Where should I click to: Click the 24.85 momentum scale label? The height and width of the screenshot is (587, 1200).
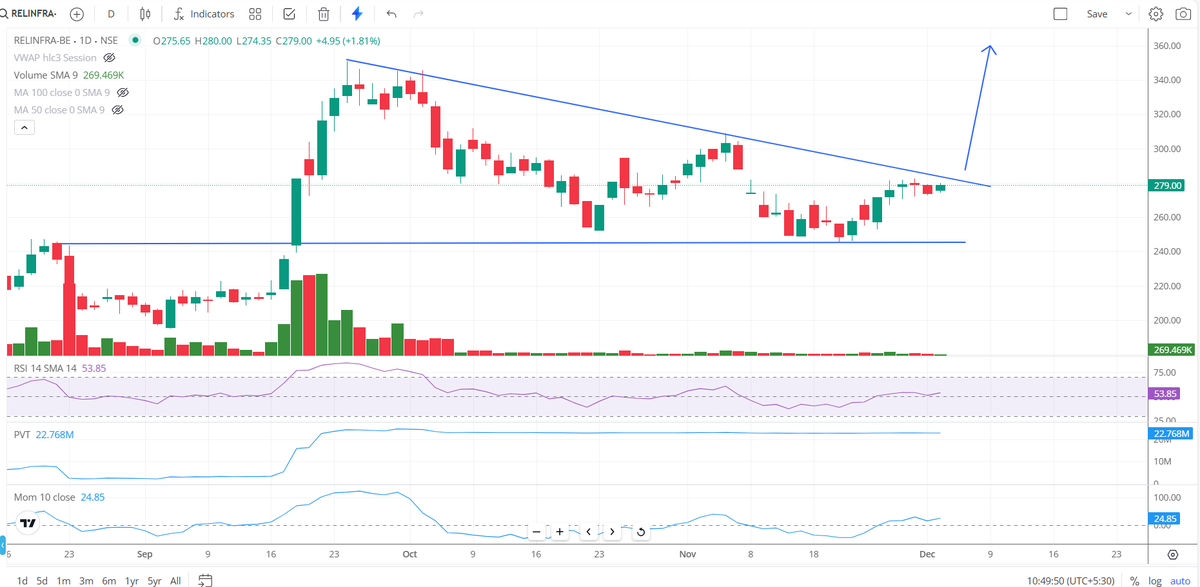(x=1166, y=518)
